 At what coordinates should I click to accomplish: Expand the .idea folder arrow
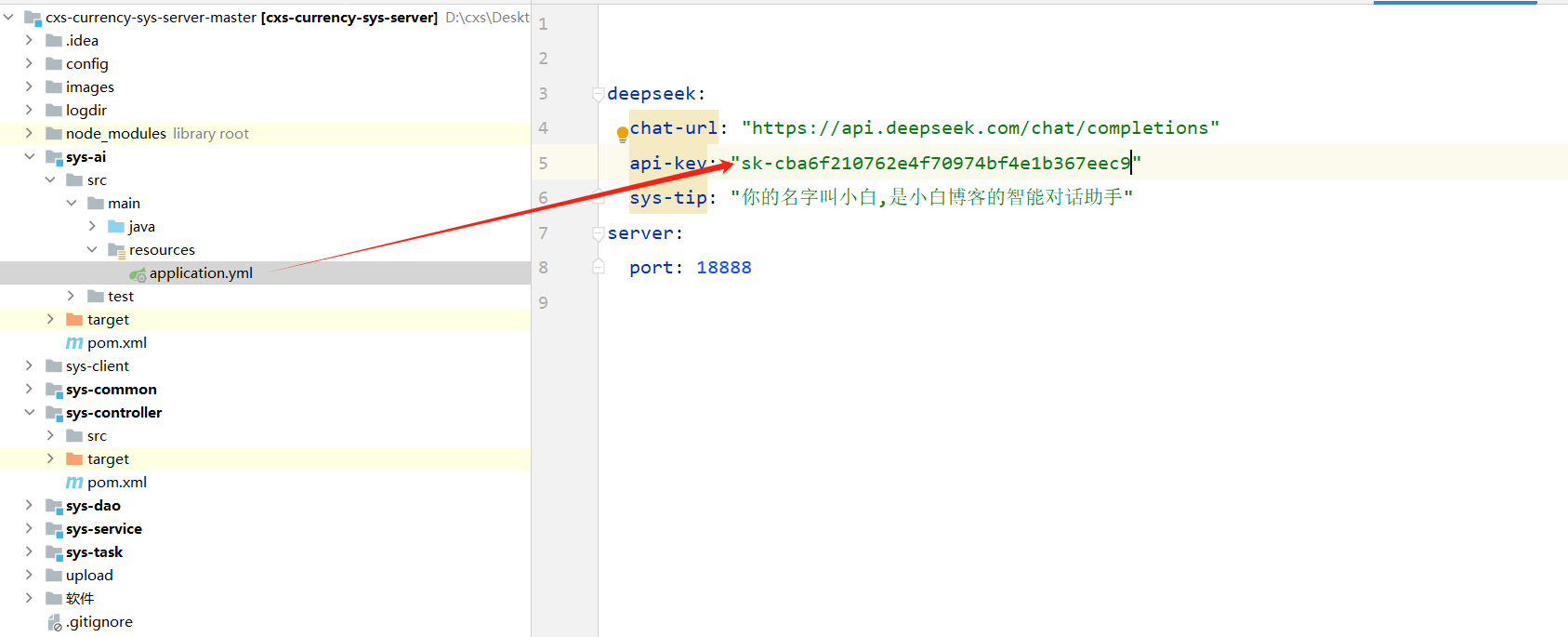click(x=29, y=40)
